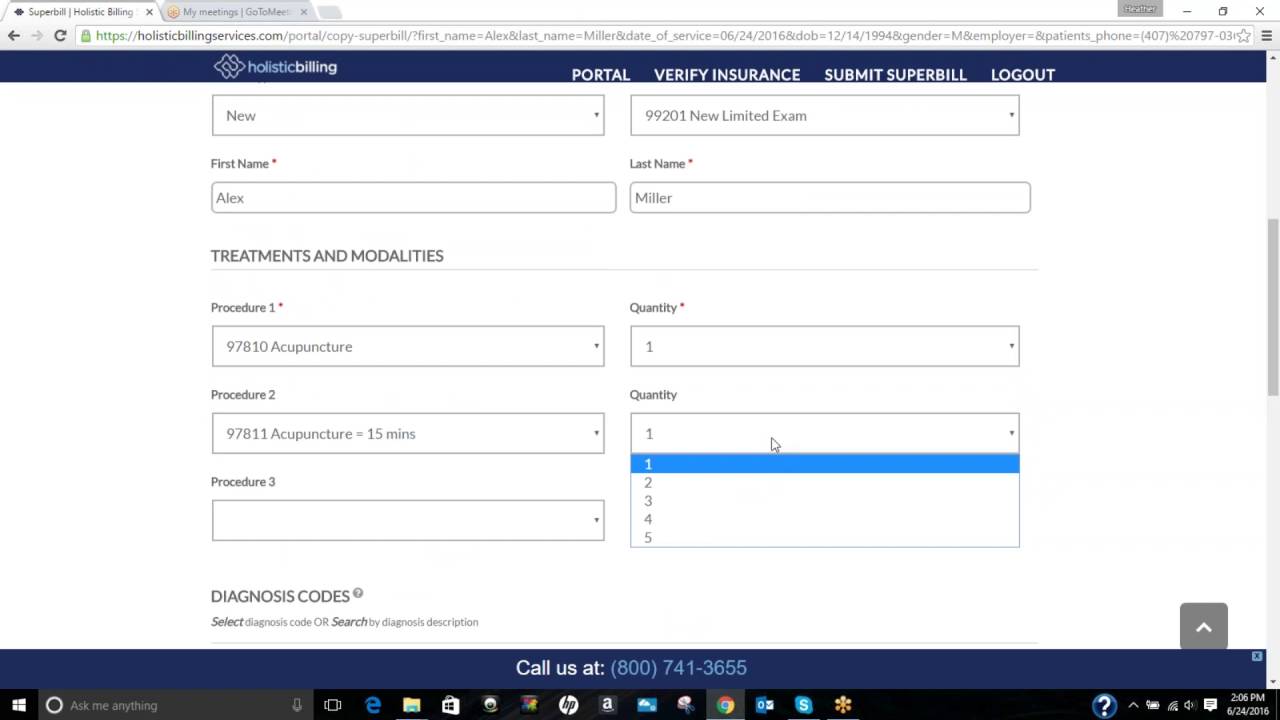Click Diagnosis Codes help question icon

pos(358,593)
